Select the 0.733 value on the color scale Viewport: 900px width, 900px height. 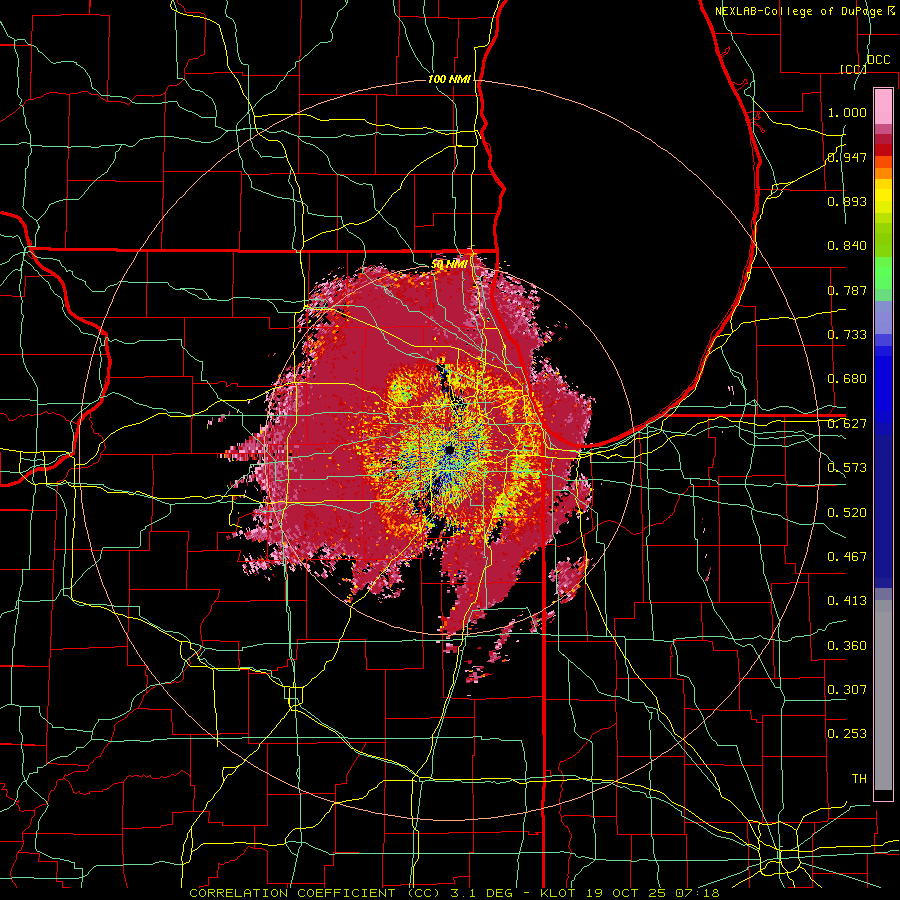click(847, 335)
